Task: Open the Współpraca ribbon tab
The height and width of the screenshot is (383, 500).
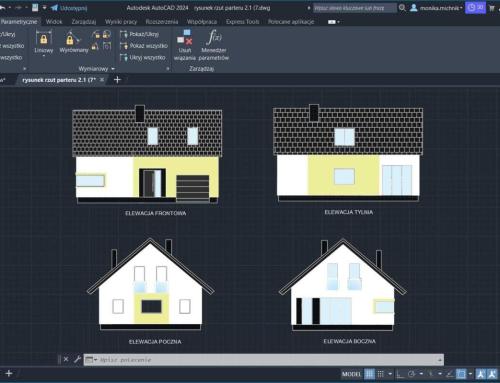Action: 202,22
